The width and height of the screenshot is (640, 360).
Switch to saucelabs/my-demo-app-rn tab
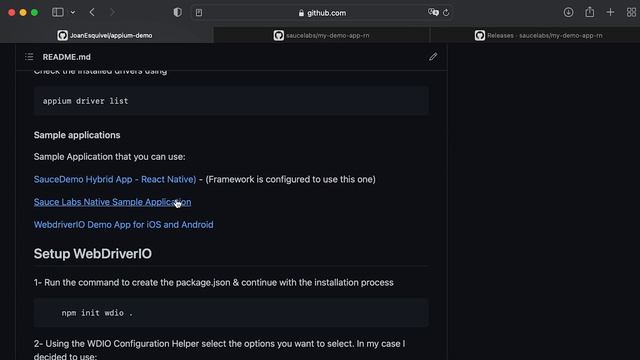point(321,36)
